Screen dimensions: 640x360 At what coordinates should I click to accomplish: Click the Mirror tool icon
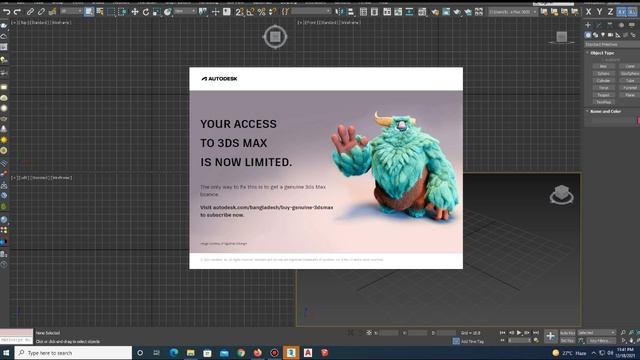click(x=340, y=12)
